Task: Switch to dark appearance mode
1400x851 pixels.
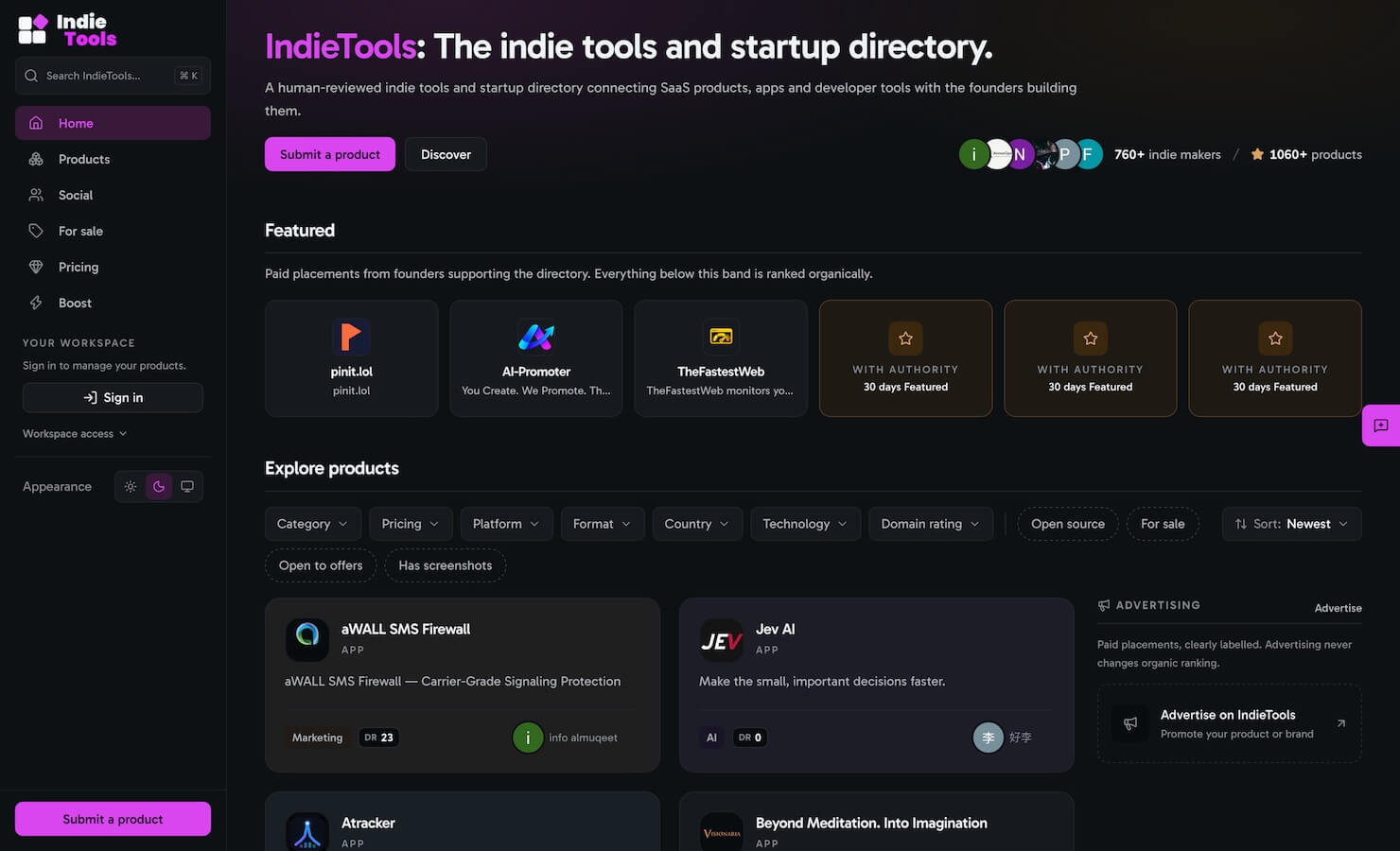Action: [159, 486]
